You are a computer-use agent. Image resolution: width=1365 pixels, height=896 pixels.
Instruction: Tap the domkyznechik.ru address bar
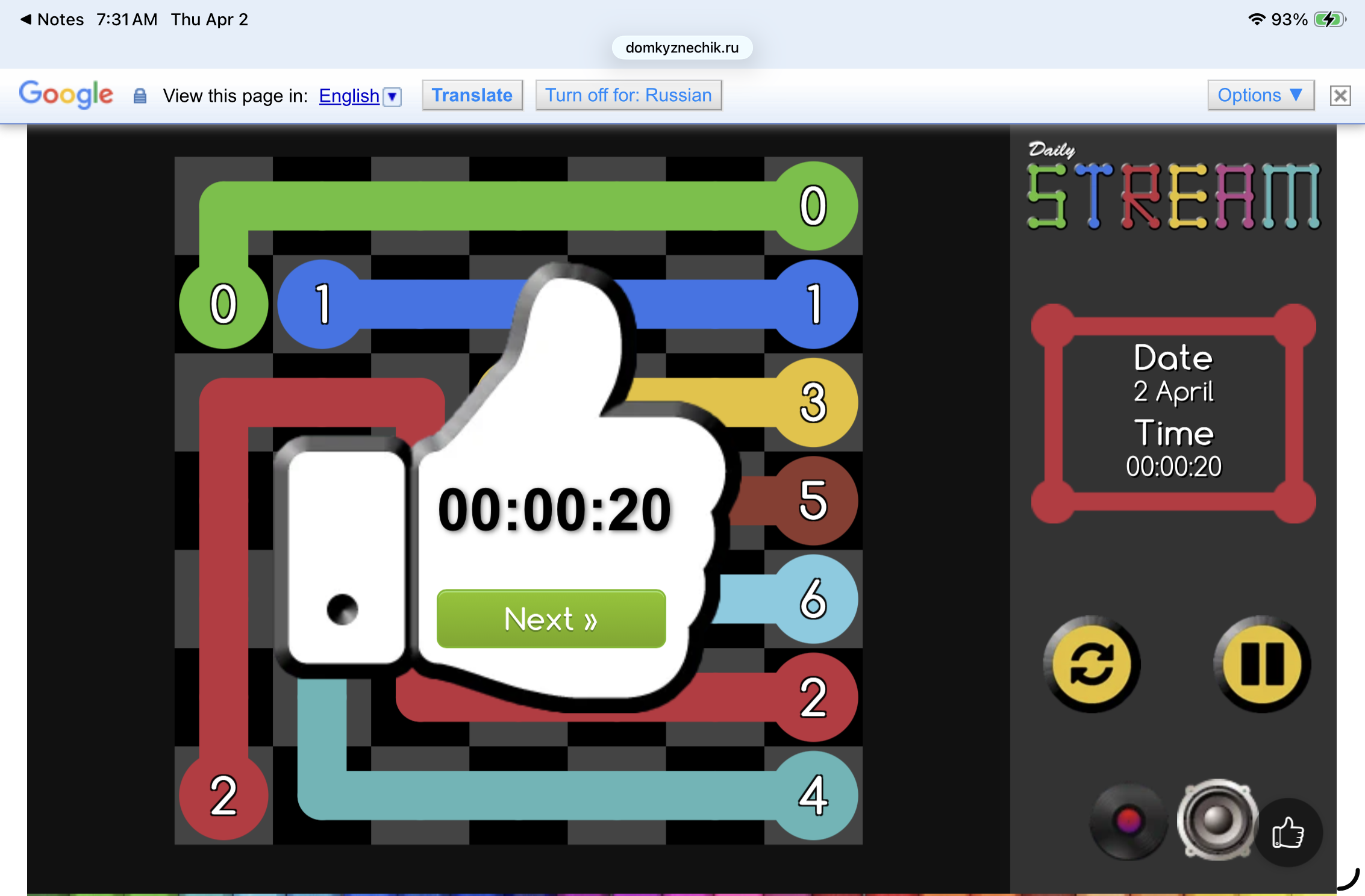click(682, 48)
